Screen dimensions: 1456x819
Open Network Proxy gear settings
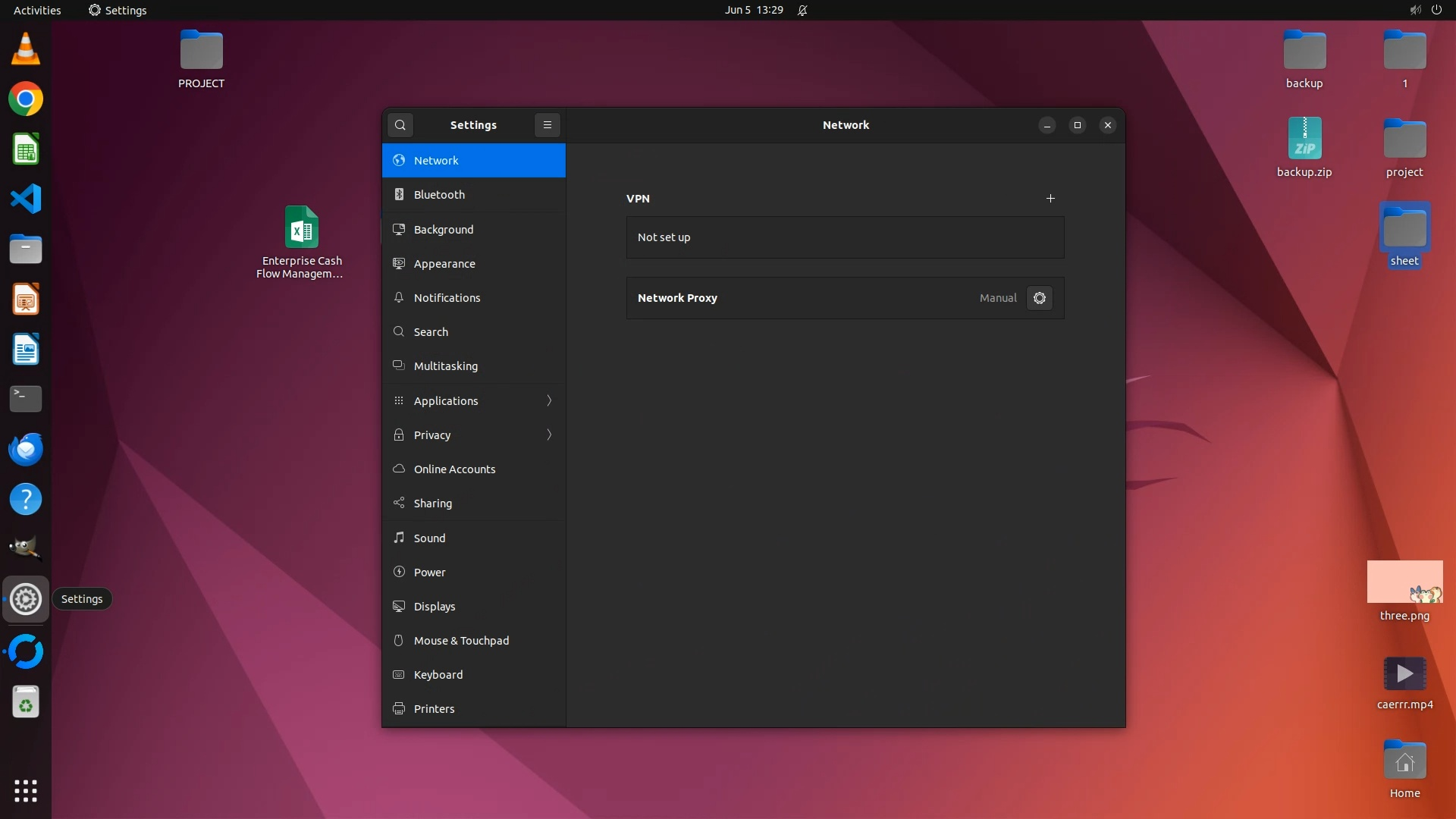(1039, 298)
